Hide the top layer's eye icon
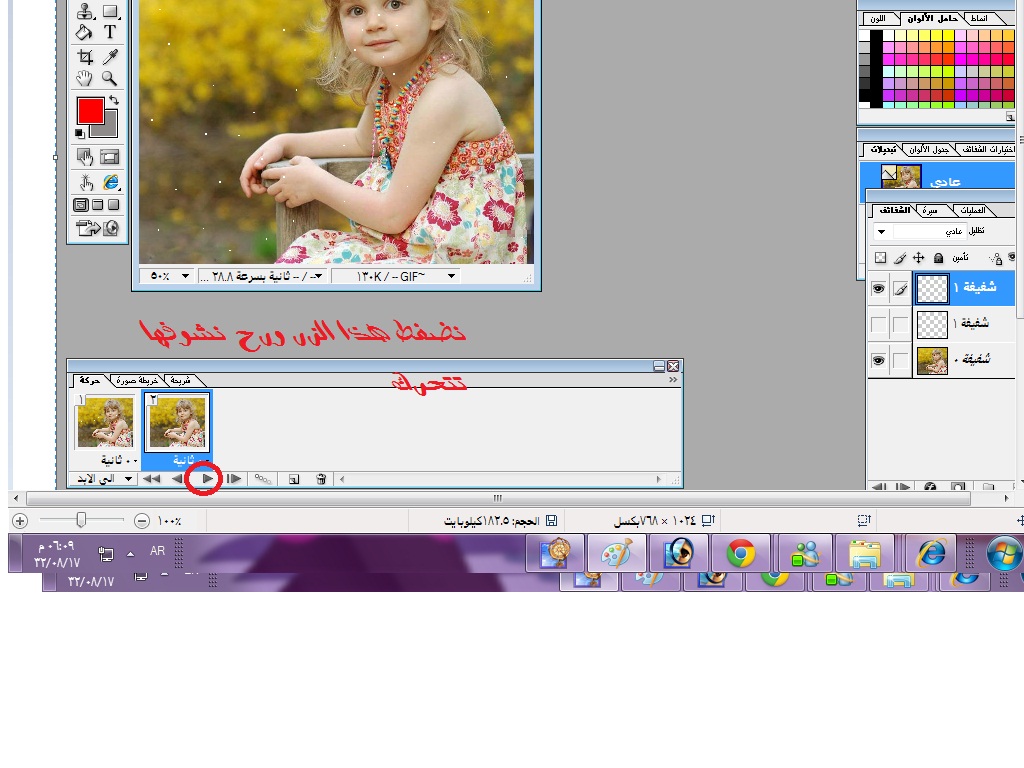 878,289
